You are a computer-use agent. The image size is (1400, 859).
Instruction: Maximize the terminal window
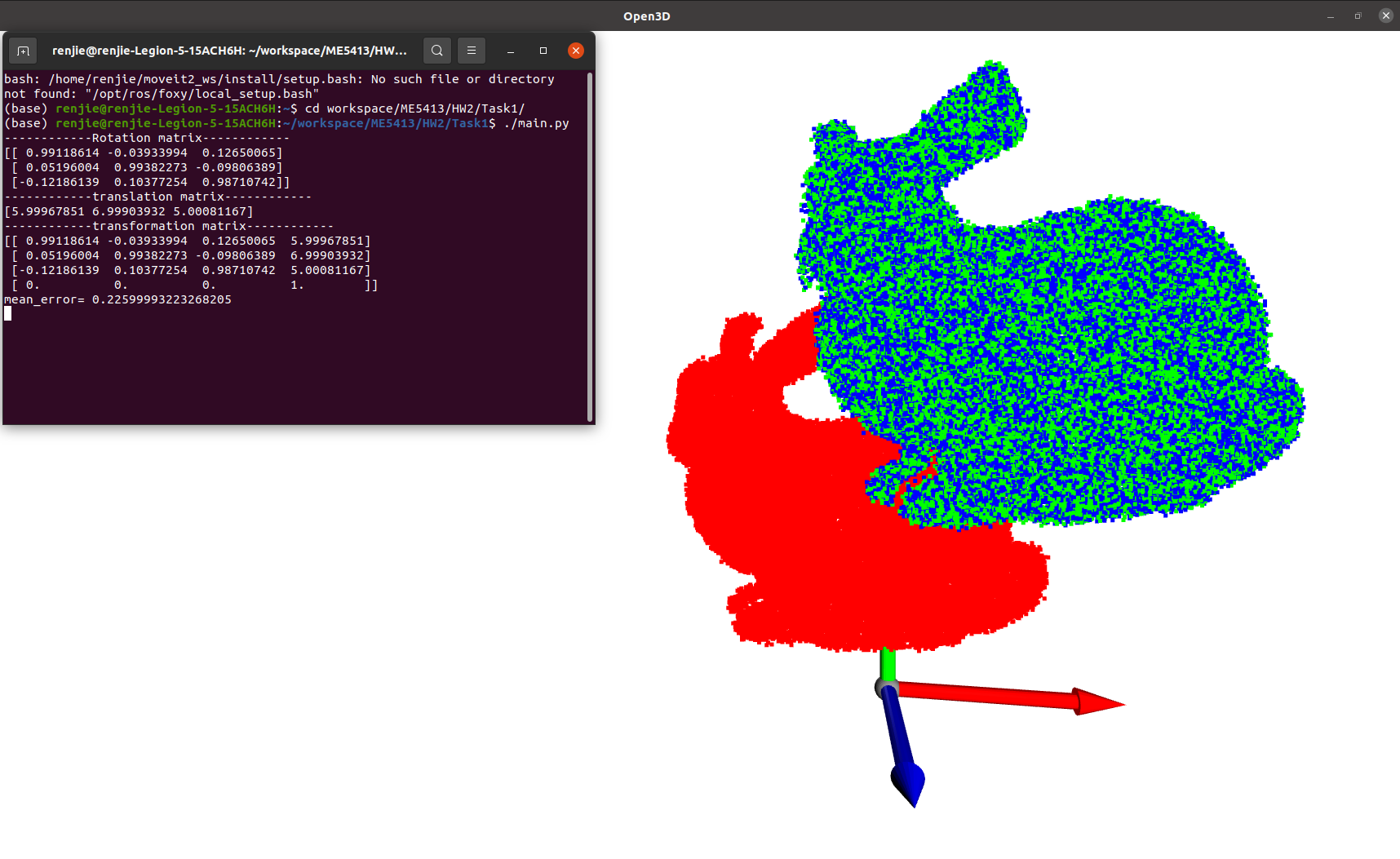click(543, 51)
